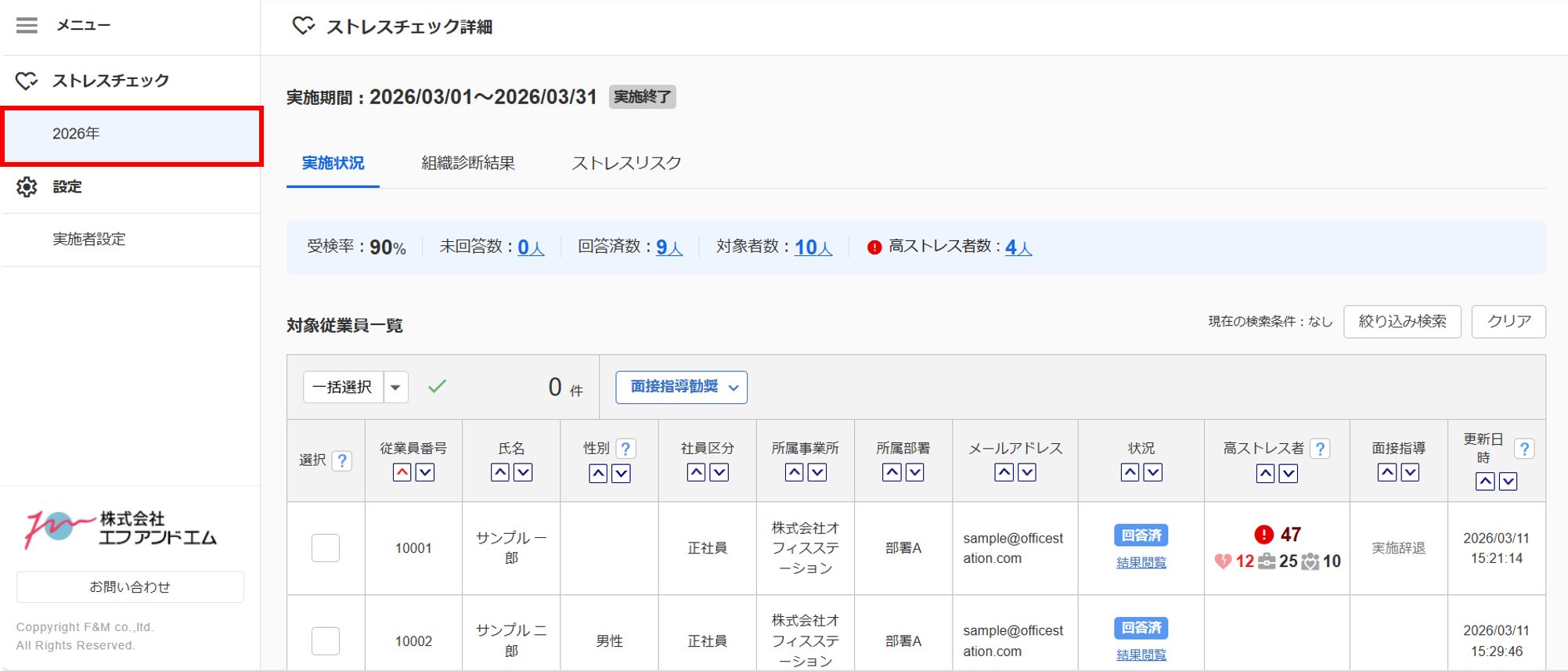This screenshot has width=1568, height=671.
Task: Check the checkbox for employee 10001
Action: [326, 548]
